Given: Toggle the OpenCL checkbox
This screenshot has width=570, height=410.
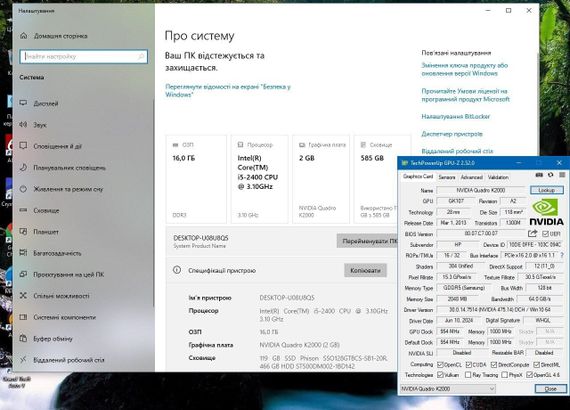Looking at the screenshot, I should [440, 365].
